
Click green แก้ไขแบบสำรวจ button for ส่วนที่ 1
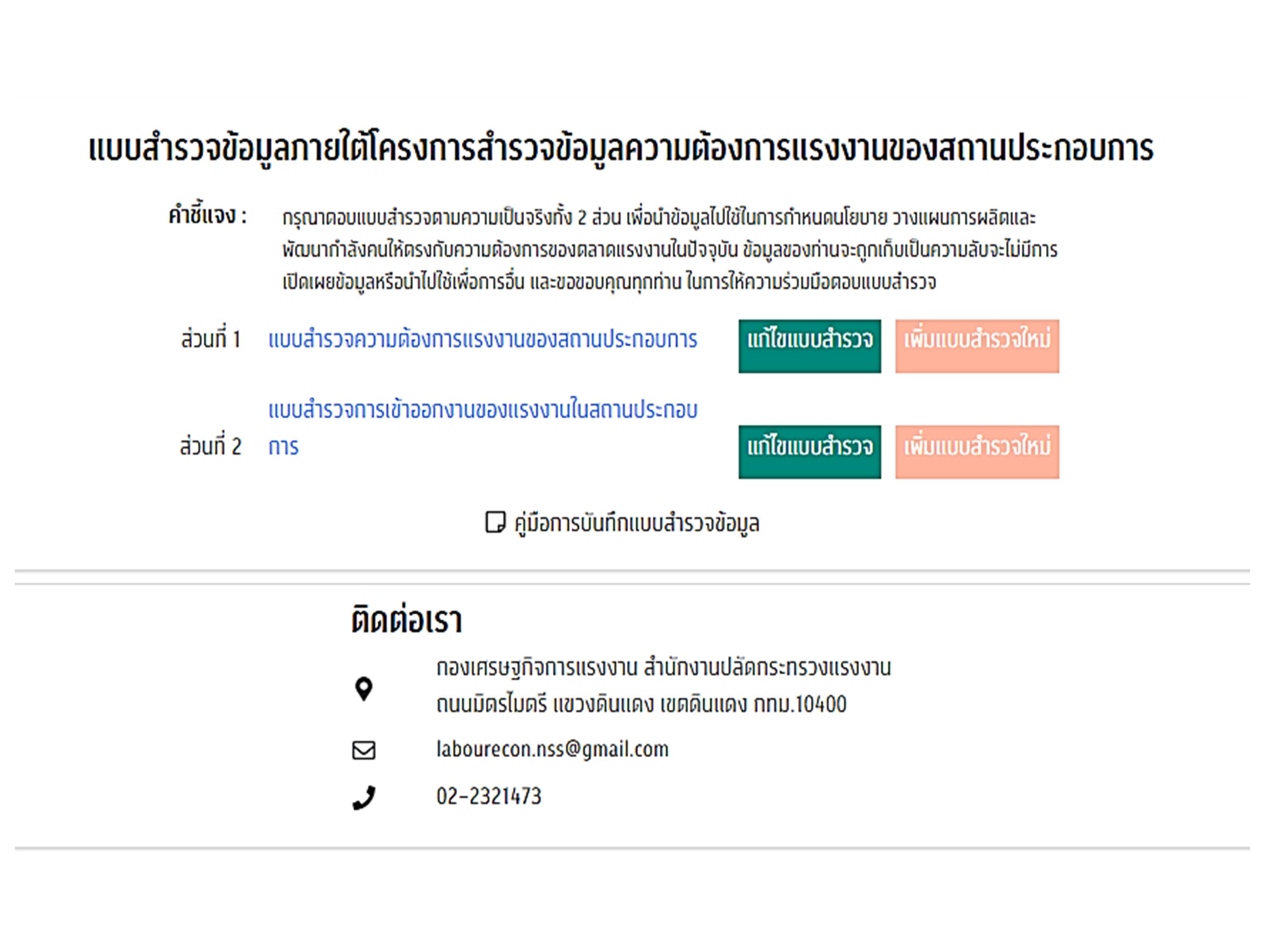point(810,346)
